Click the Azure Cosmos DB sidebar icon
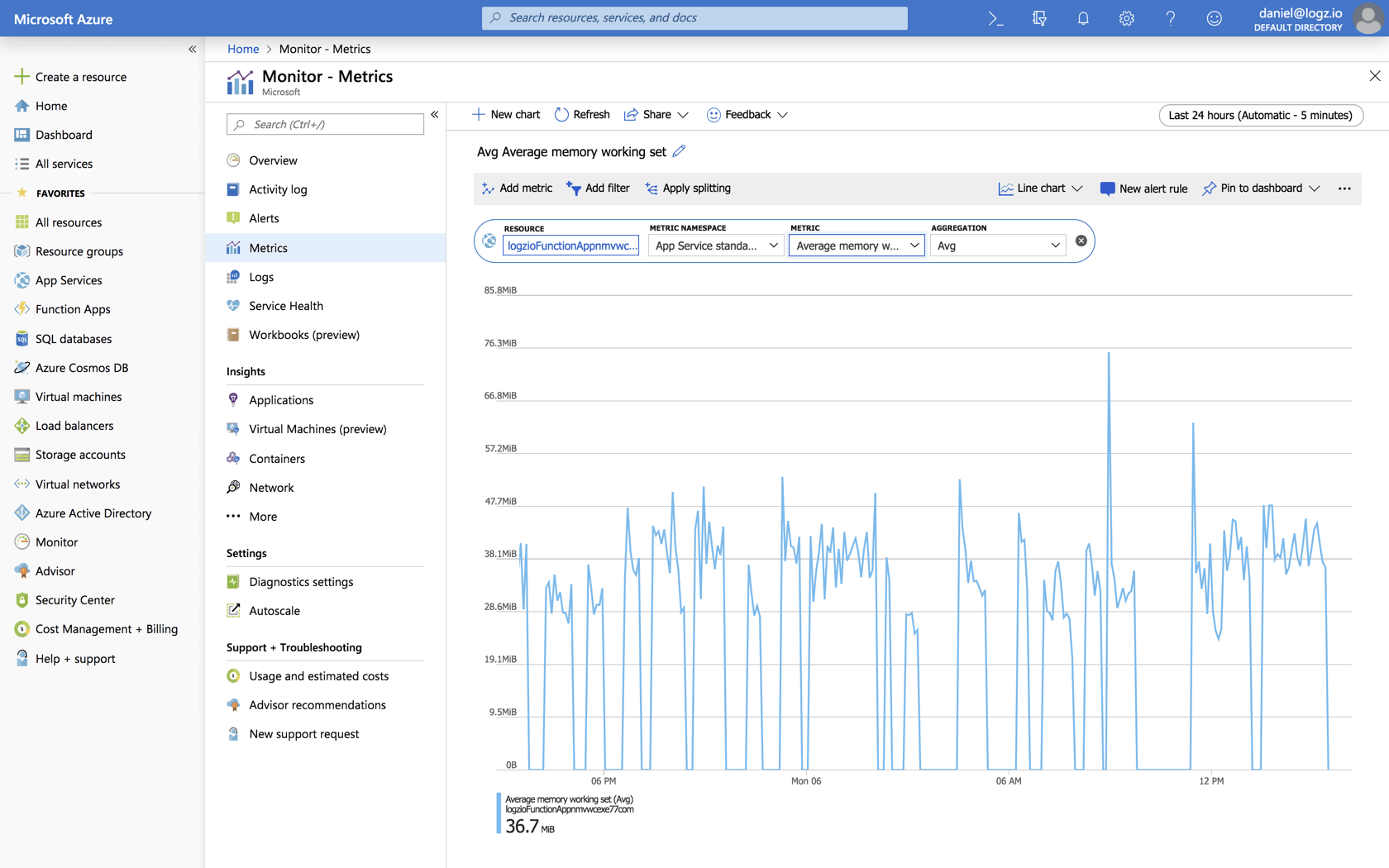The height and width of the screenshot is (868, 1389). click(22, 368)
